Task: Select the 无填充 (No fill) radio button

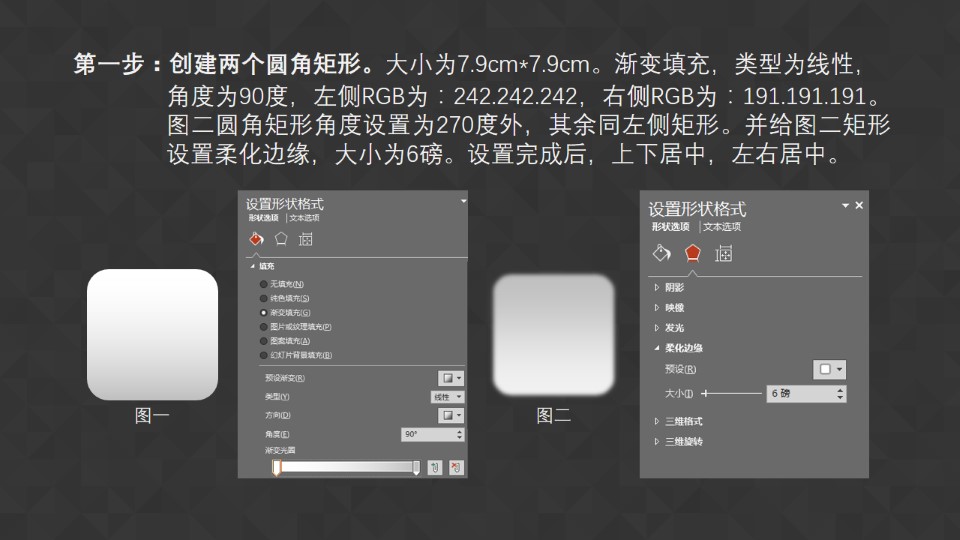Action: [x=264, y=284]
